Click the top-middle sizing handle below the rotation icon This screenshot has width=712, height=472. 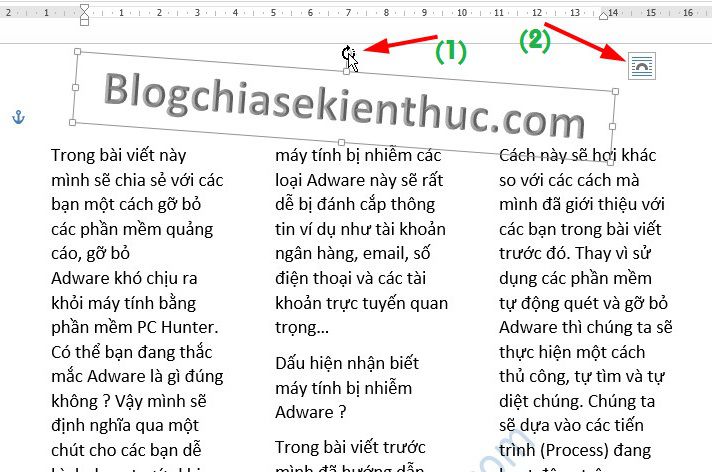(x=346, y=71)
